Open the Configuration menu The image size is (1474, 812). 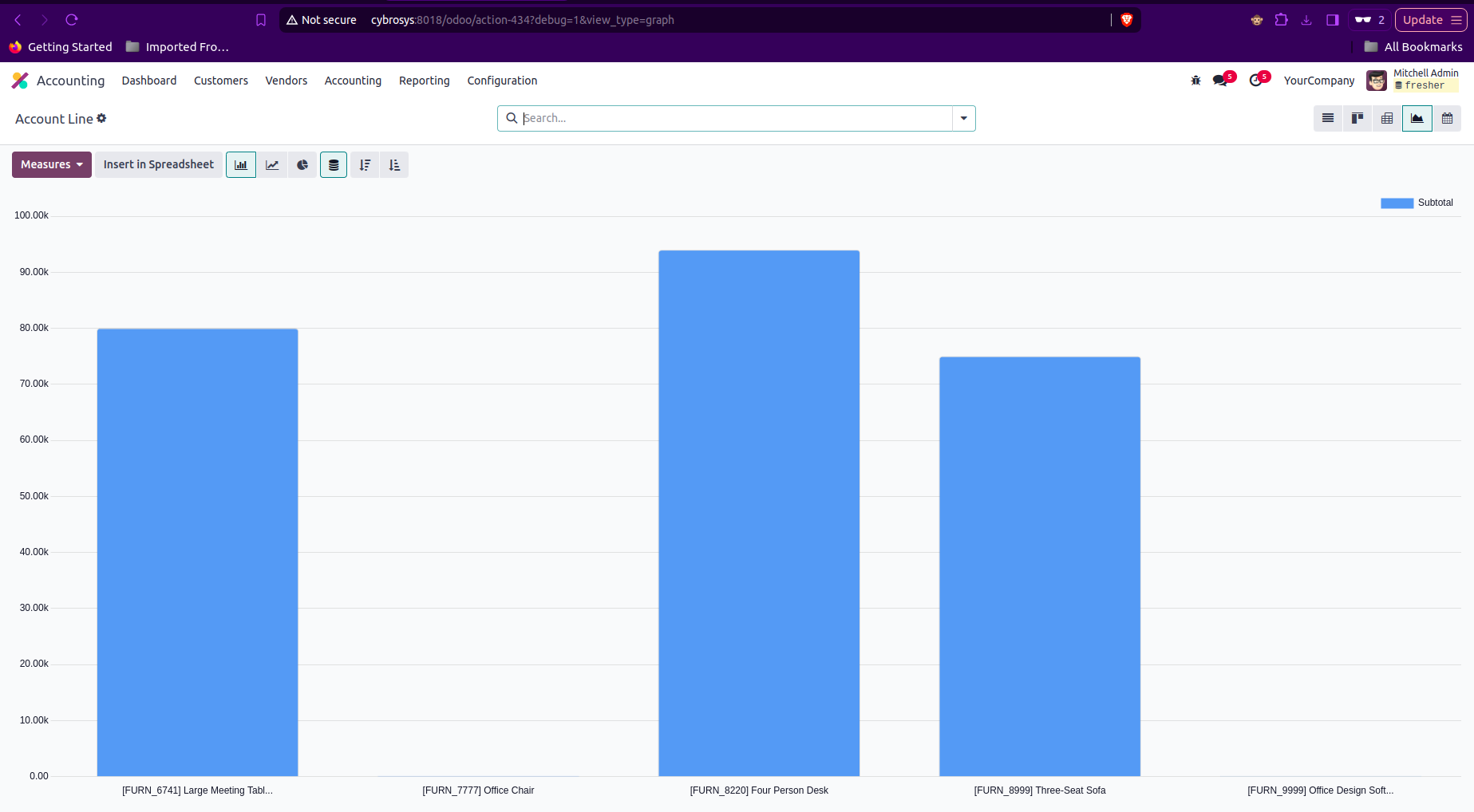point(502,81)
